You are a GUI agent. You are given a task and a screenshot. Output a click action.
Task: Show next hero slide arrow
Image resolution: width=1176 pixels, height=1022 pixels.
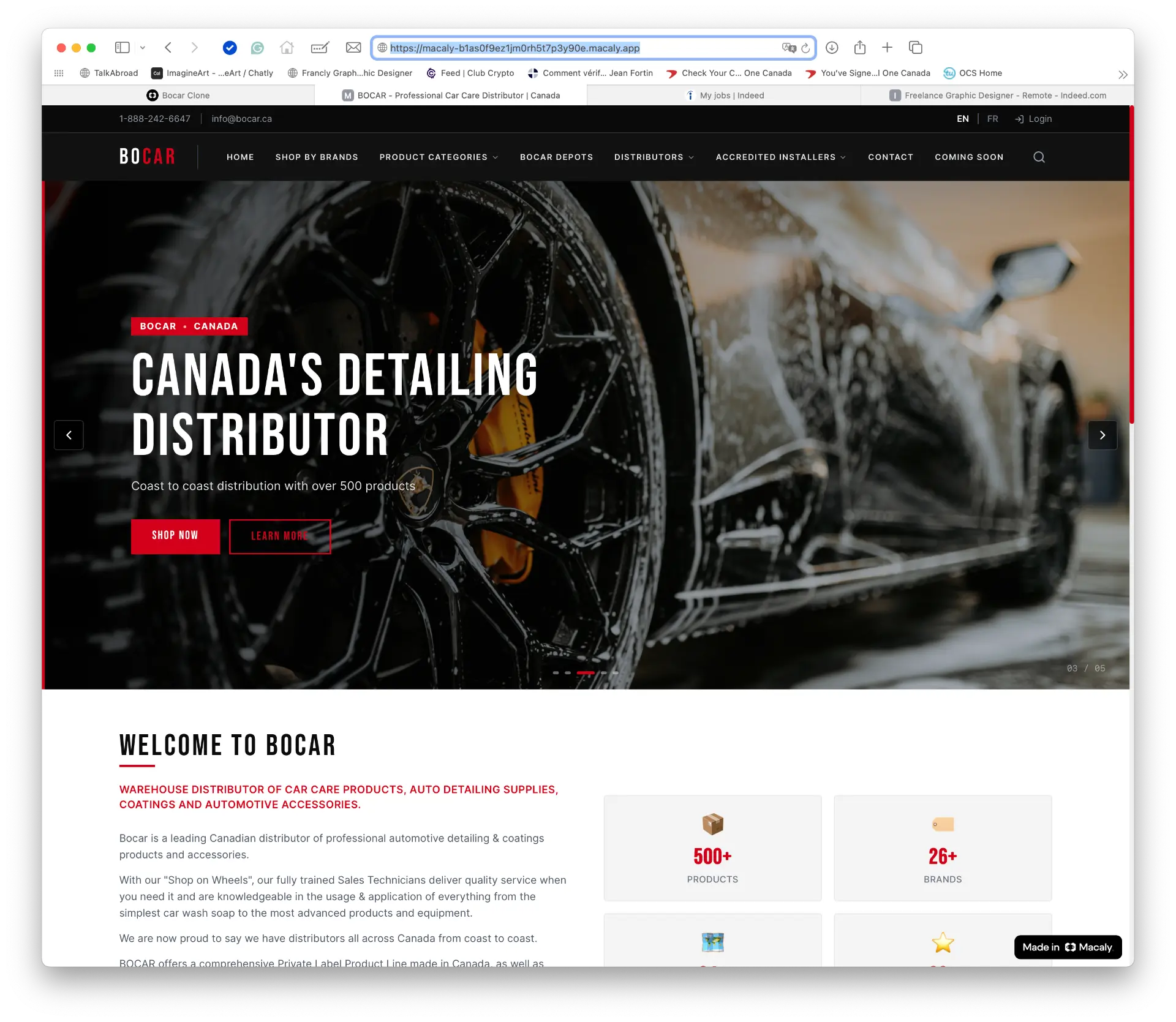pos(1102,435)
